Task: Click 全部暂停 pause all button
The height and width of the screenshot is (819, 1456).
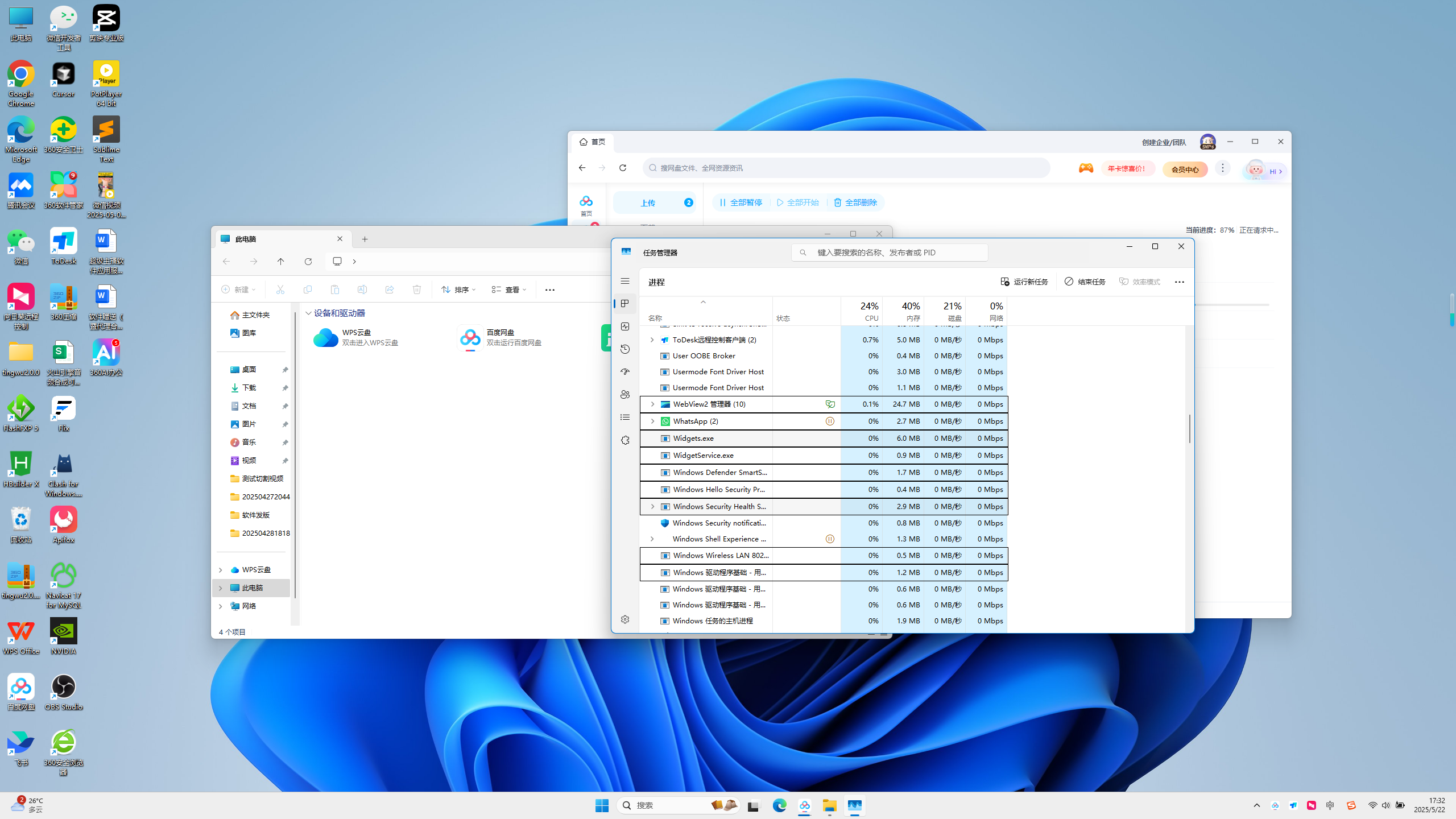Action: (x=741, y=202)
